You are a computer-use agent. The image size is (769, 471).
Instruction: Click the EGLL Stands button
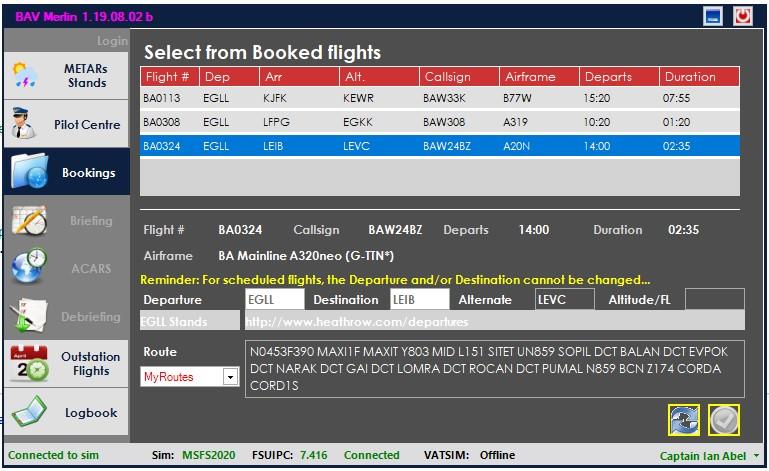(x=190, y=321)
